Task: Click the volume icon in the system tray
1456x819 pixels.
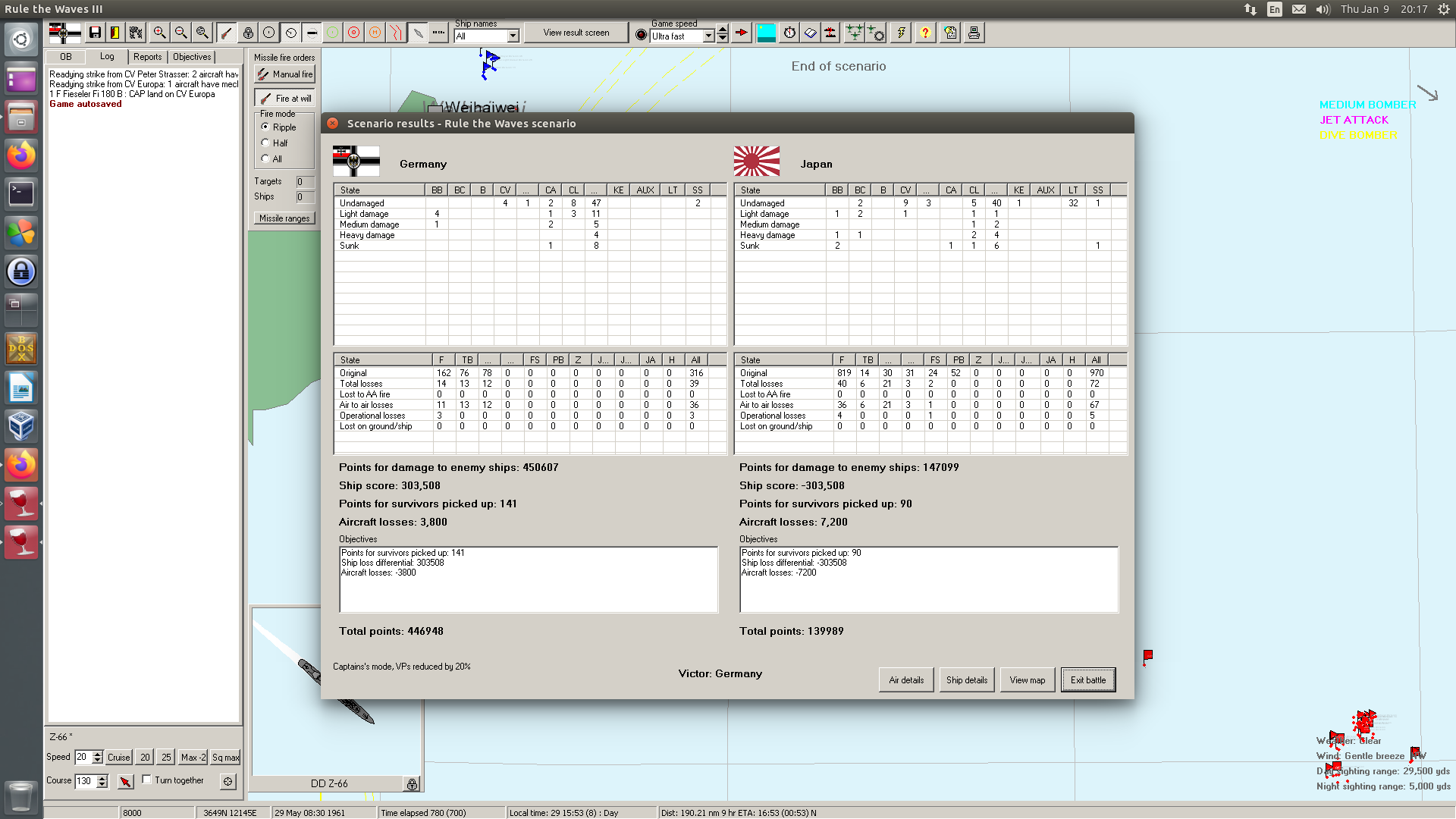Action: (x=1323, y=9)
